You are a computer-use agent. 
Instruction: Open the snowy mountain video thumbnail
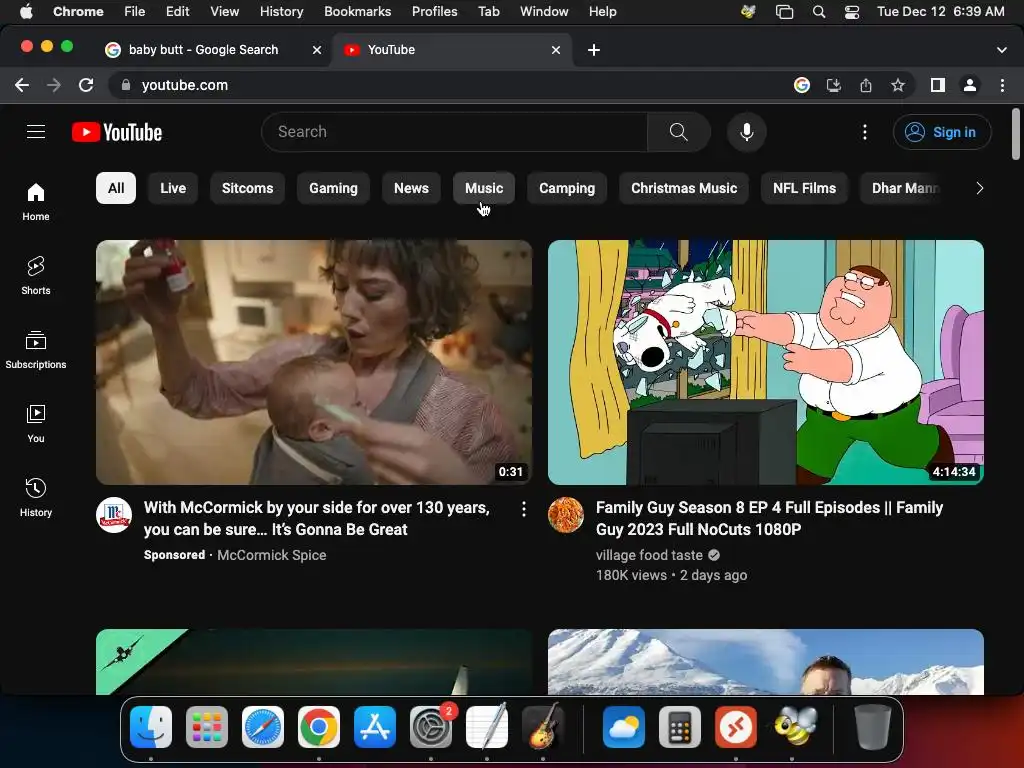point(765,662)
